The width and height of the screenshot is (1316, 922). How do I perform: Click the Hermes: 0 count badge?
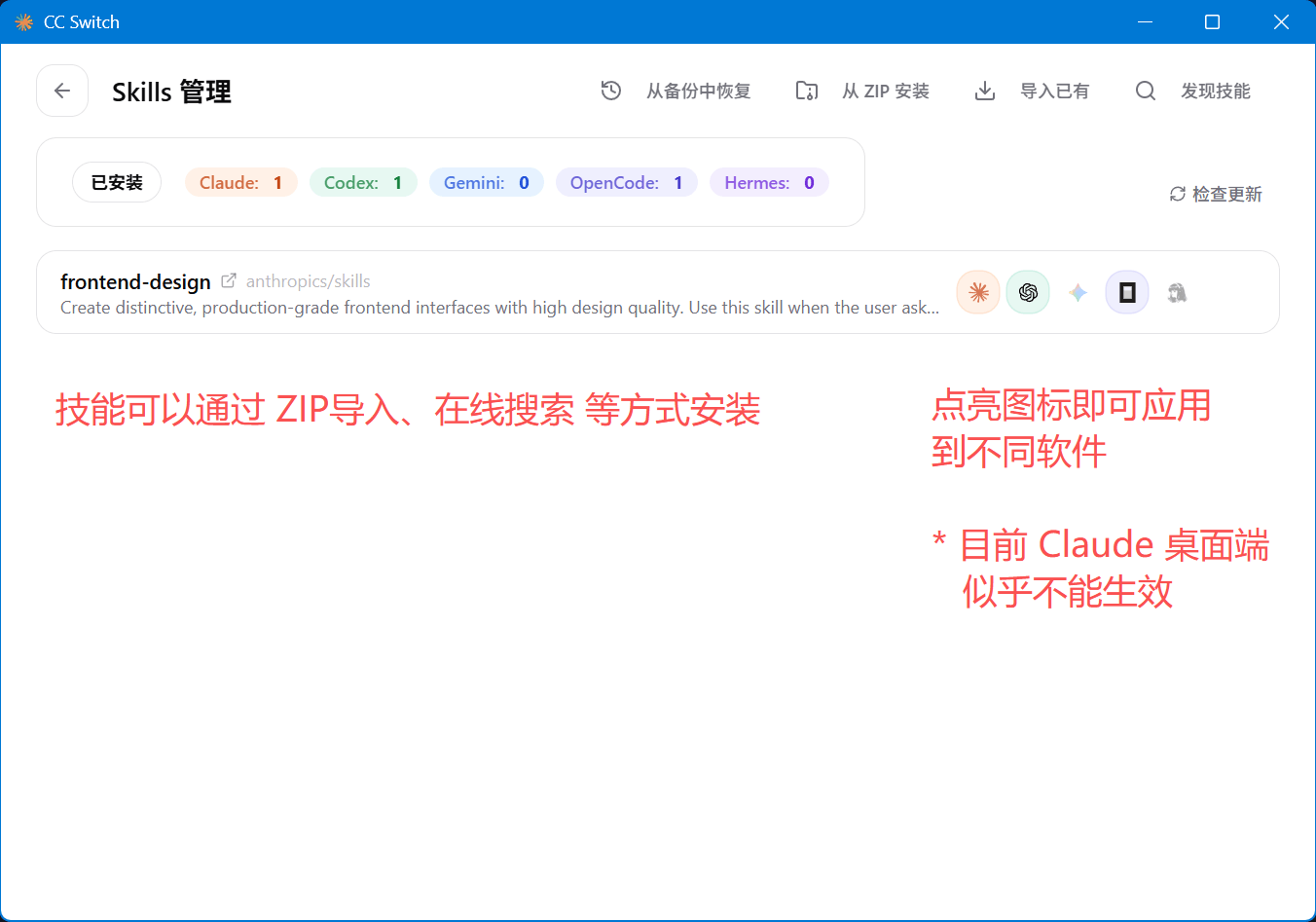(770, 182)
